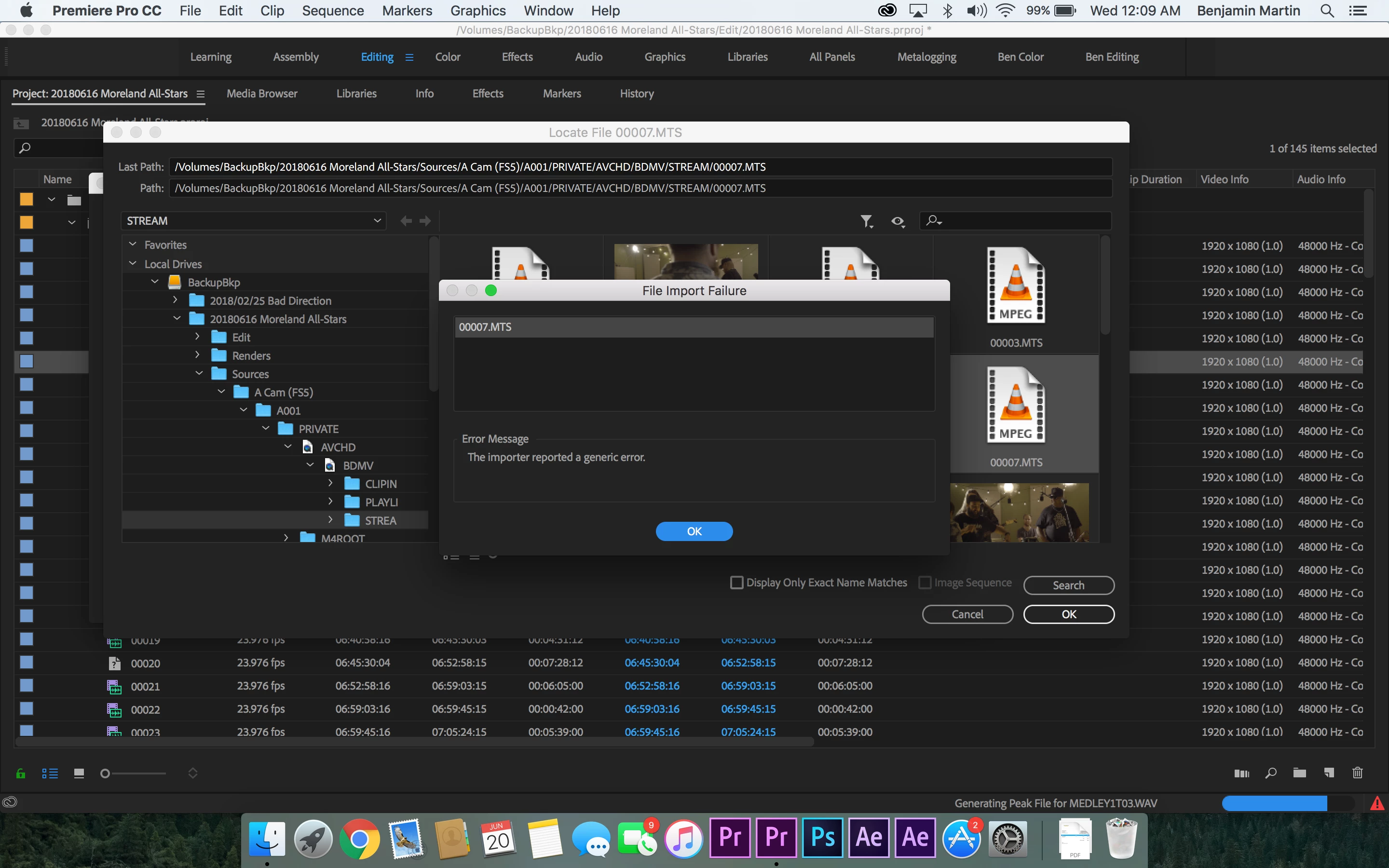Expand the Edit folder in tree
Screen dimensions: 1389x868
pyautogui.click(x=197, y=337)
